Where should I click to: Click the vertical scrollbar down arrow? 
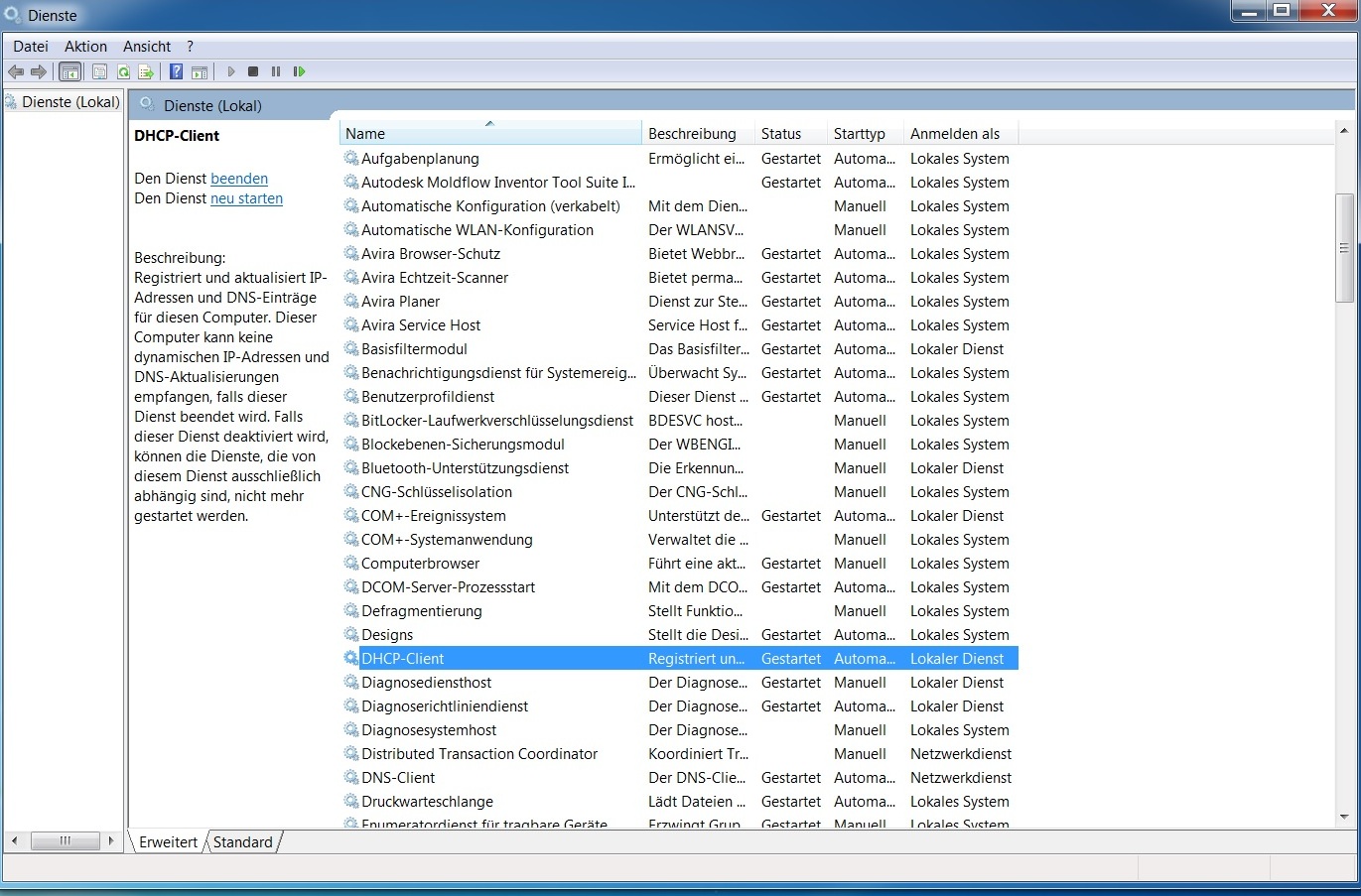(x=1344, y=818)
